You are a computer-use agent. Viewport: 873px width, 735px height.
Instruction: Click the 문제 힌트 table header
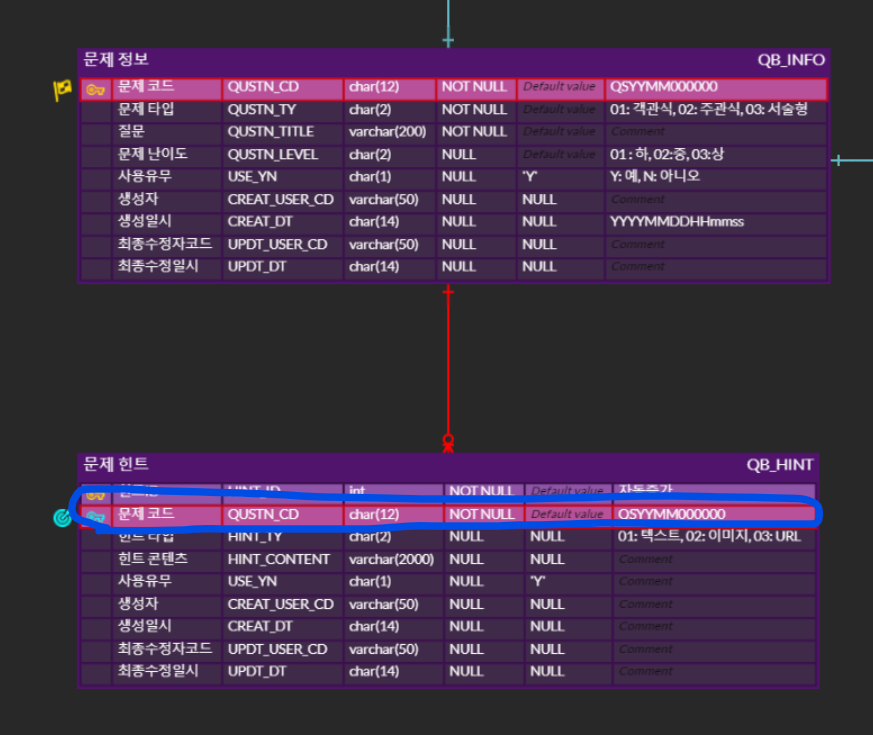pyautogui.click(x=400, y=465)
